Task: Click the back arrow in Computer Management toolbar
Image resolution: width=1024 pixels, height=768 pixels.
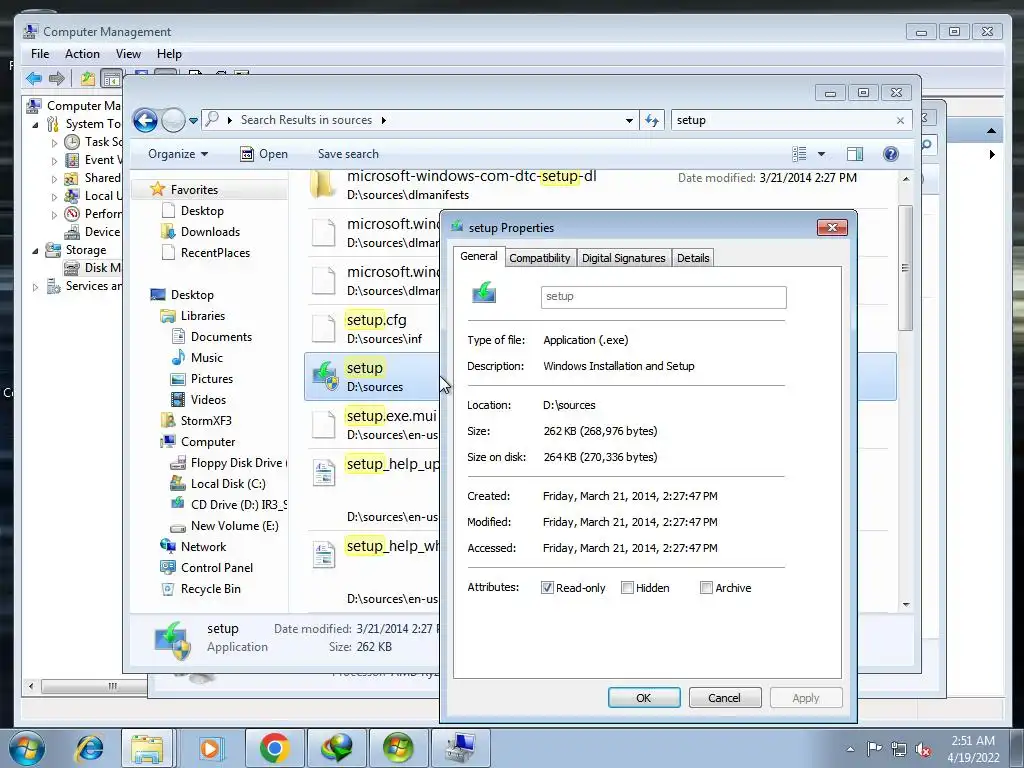Action: pos(34,79)
